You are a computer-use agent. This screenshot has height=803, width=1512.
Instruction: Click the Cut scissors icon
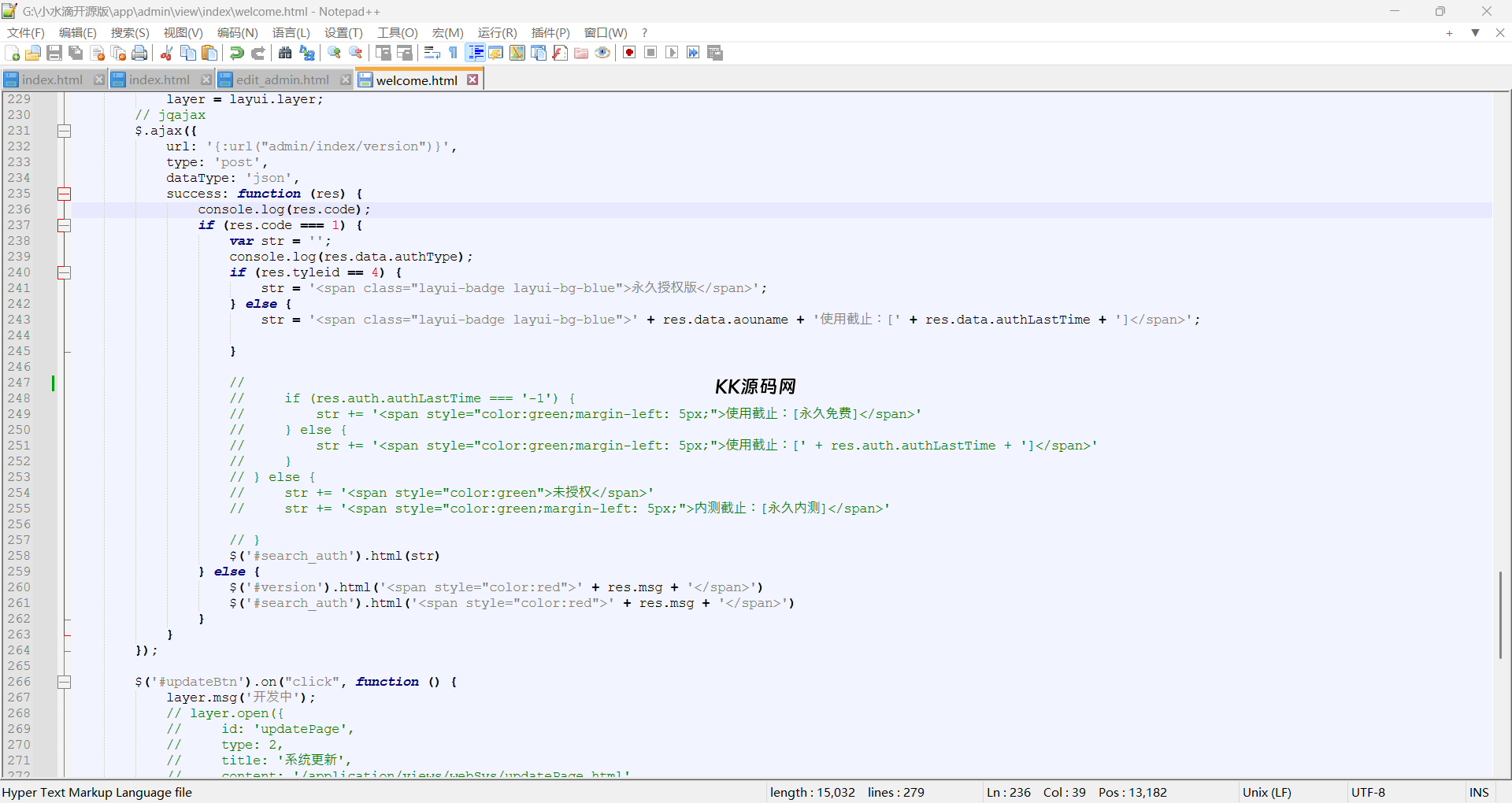(166, 53)
